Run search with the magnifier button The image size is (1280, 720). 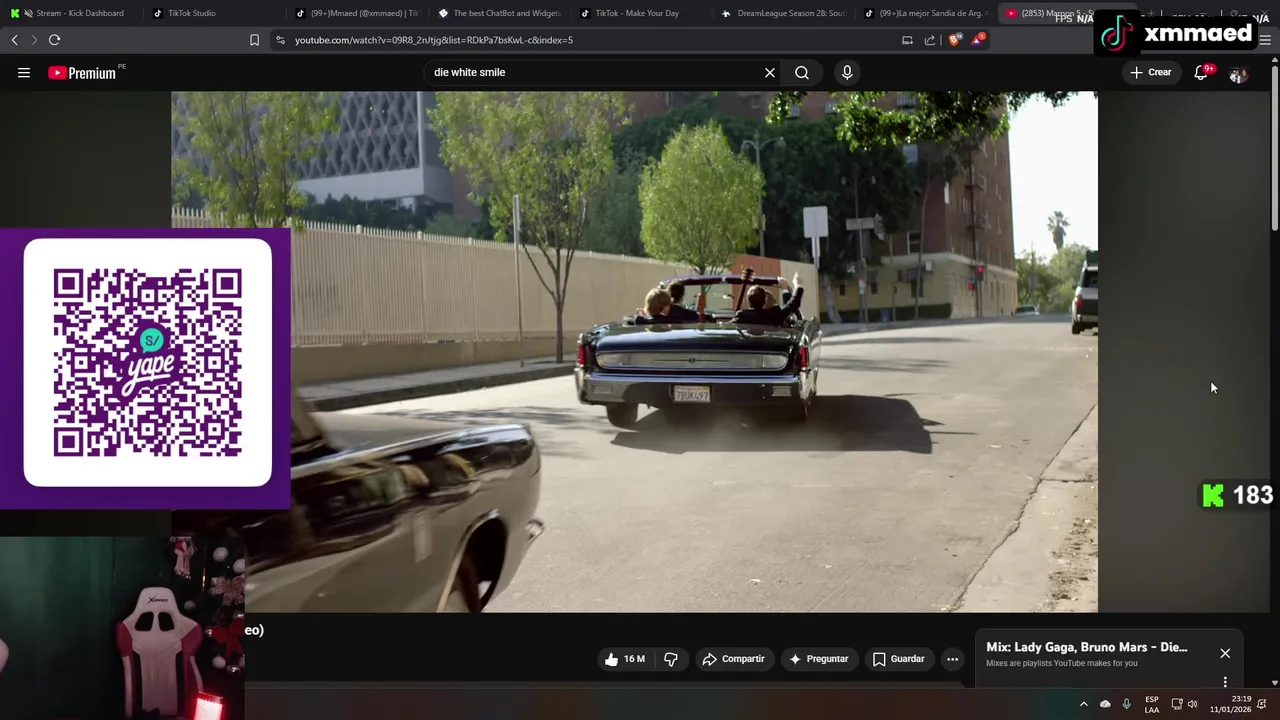802,72
